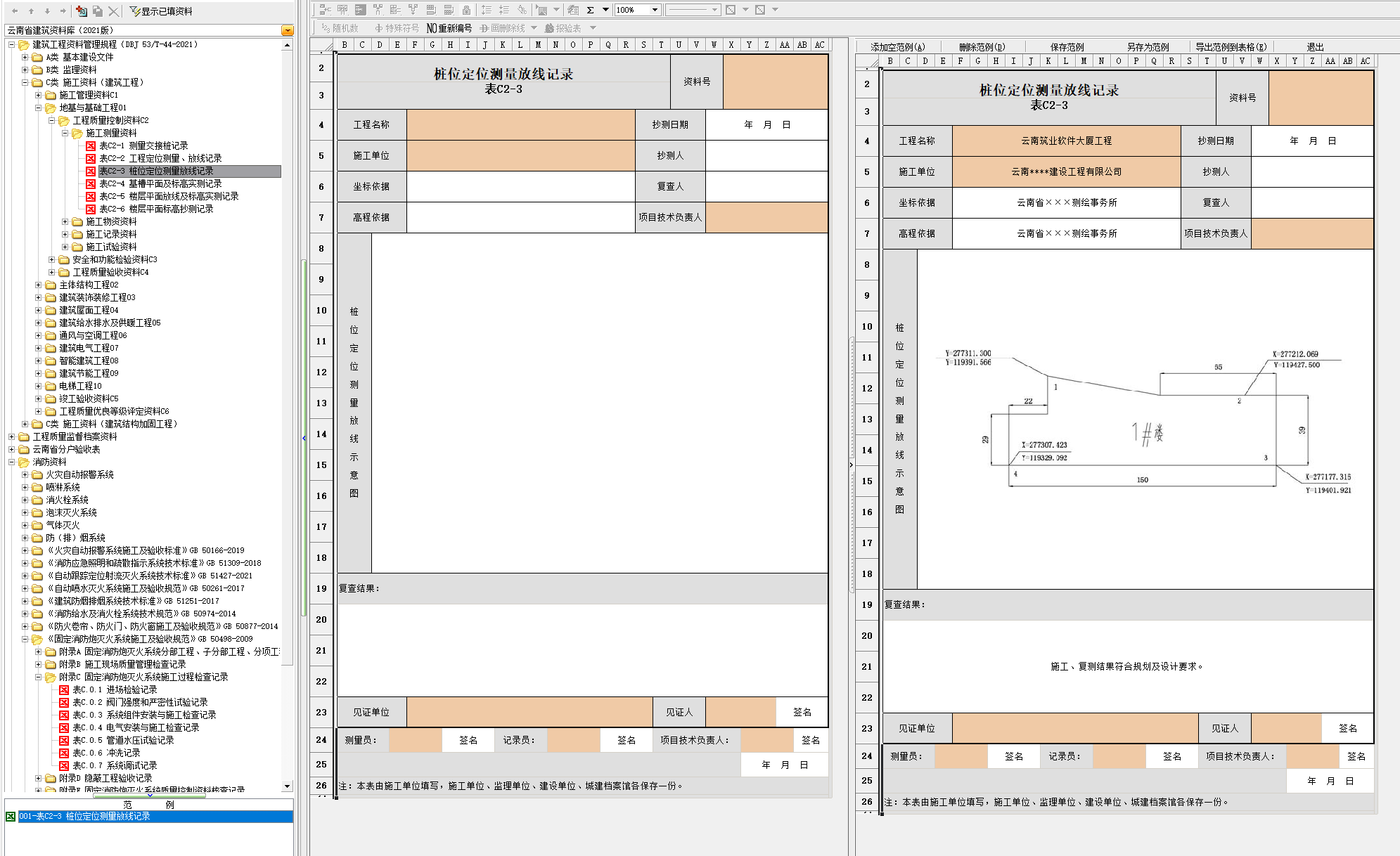
Task: Click the tree scrollbar up arrow
Action: 287,44
